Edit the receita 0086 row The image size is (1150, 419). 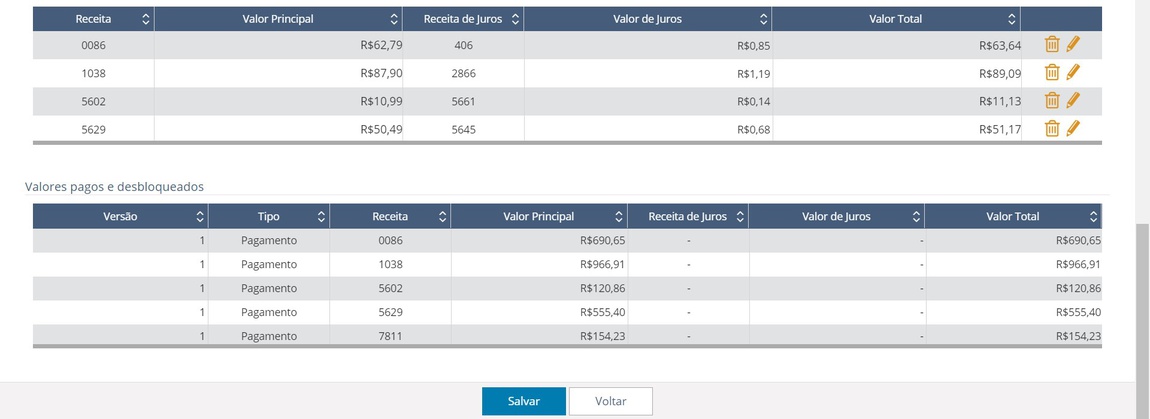click(x=1073, y=45)
